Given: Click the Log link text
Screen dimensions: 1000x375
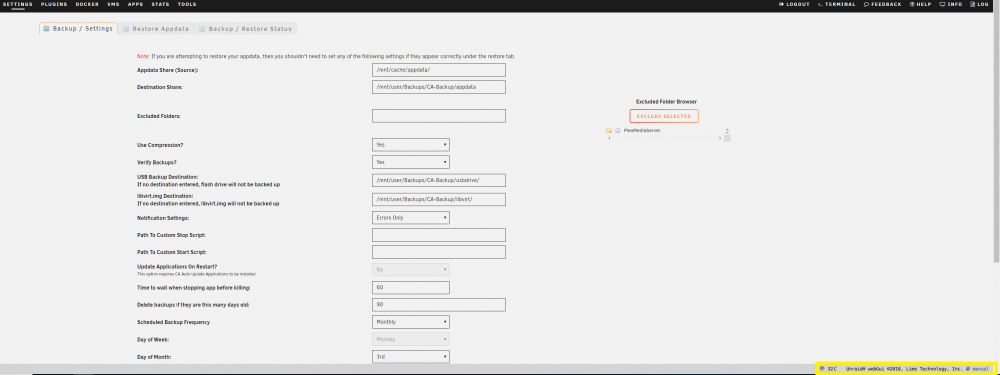Looking at the screenshot, I should (x=983, y=4).
